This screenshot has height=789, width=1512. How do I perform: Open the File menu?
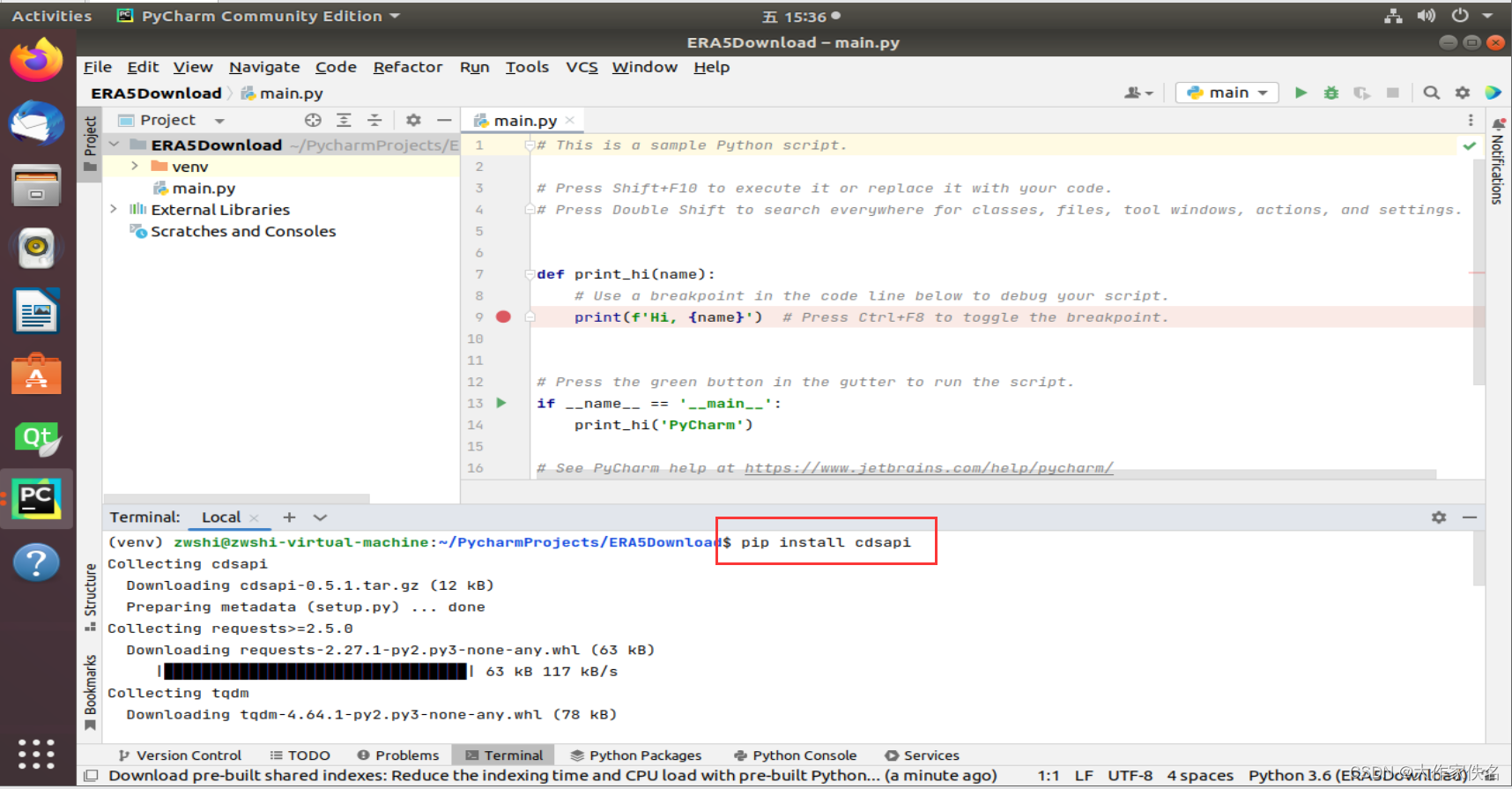coord(98,67)
